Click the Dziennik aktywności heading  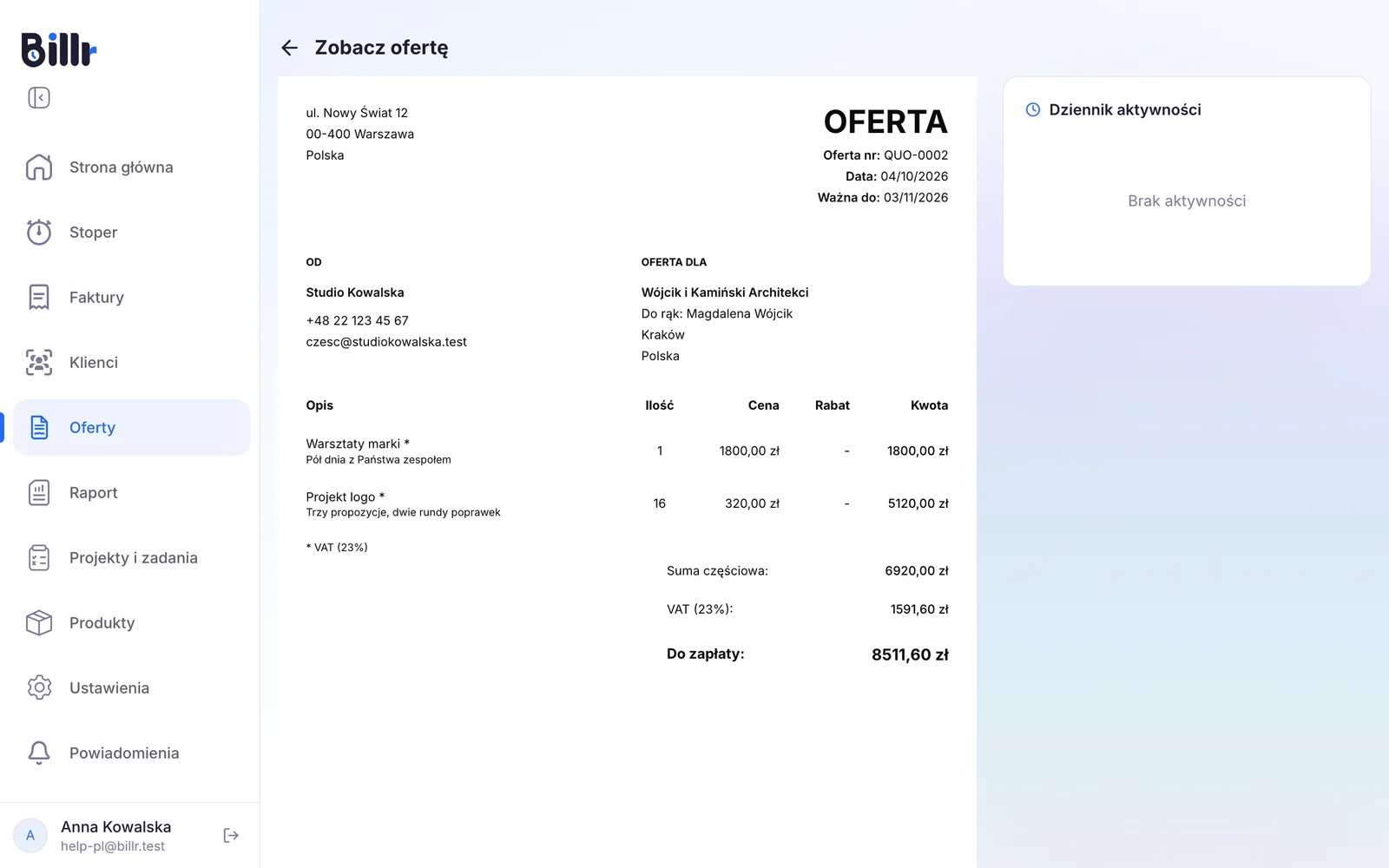[1125, 109]
